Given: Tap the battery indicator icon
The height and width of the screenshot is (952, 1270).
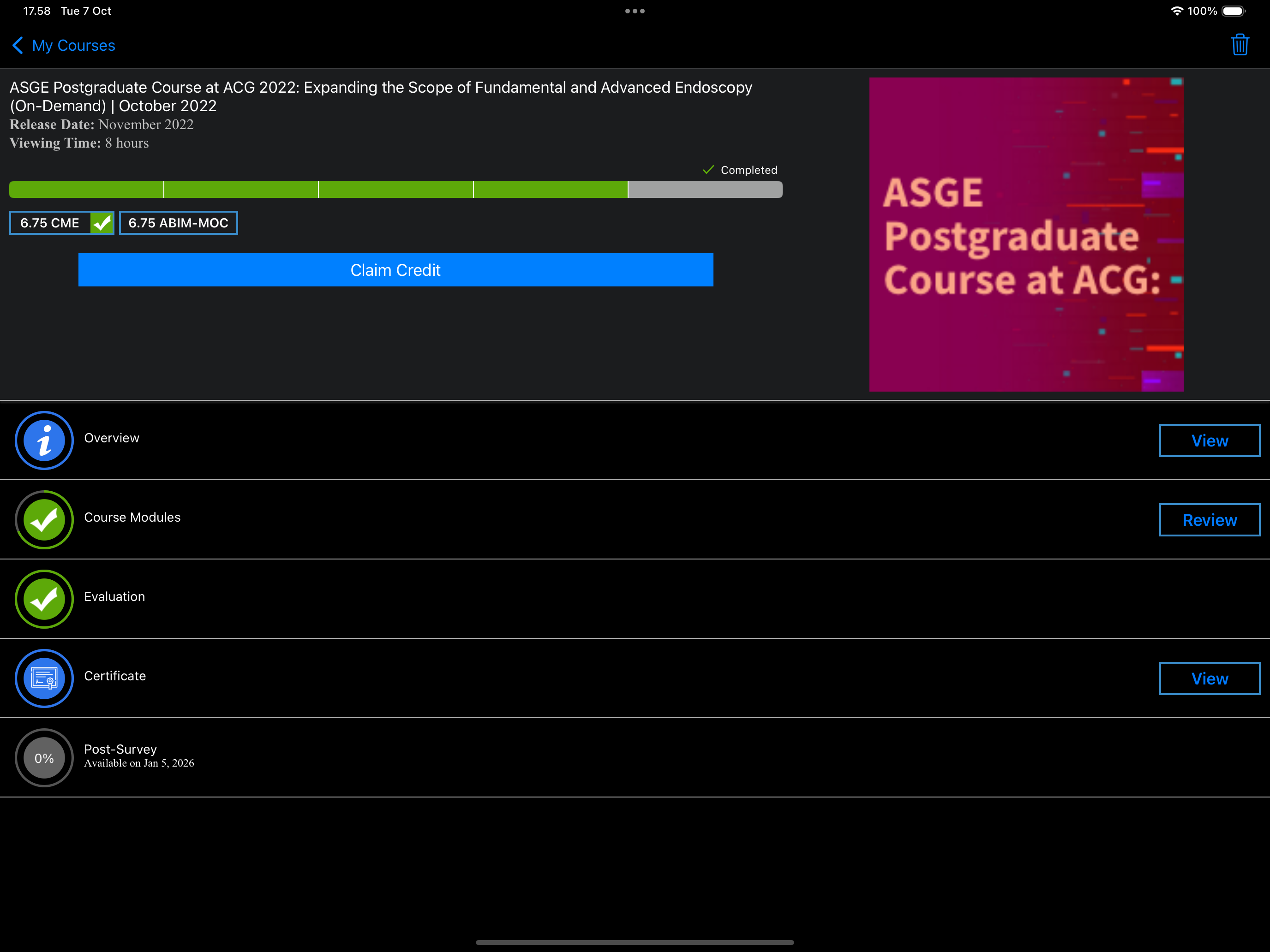Looking at the screenshot, I should (1233, 11).
